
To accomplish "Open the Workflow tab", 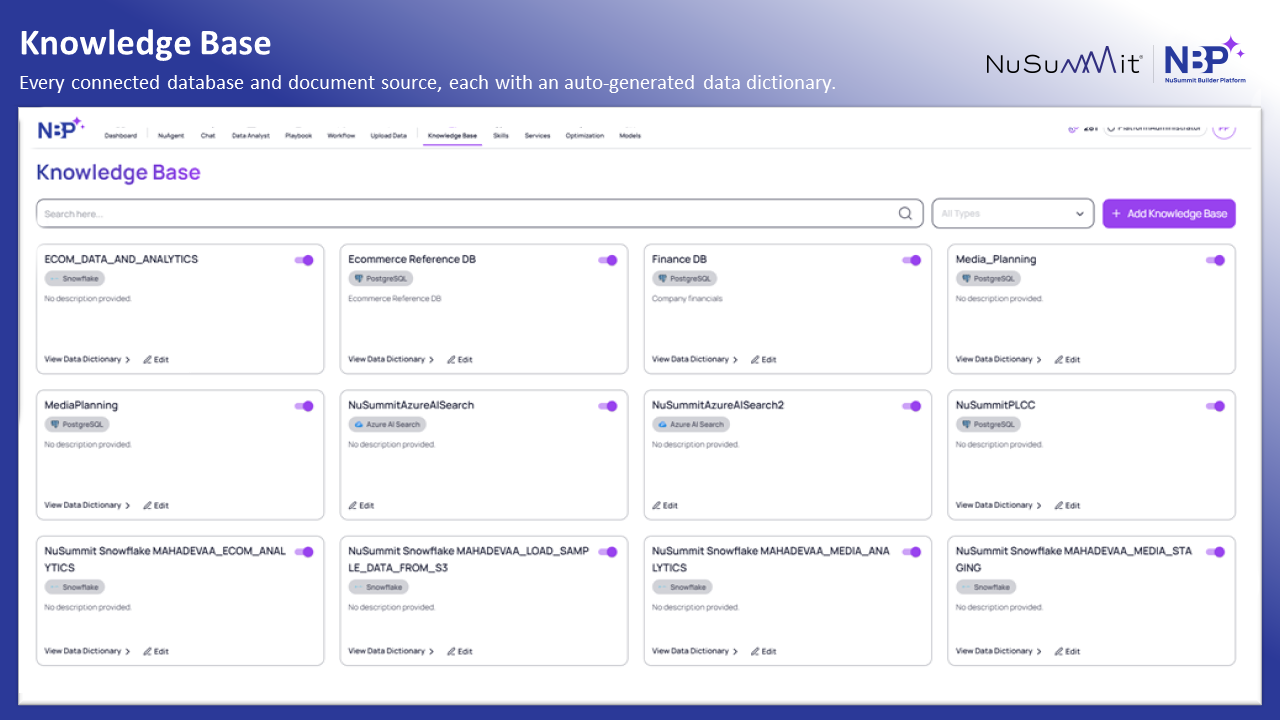I will pyautogui.click(x=341, y=135).
